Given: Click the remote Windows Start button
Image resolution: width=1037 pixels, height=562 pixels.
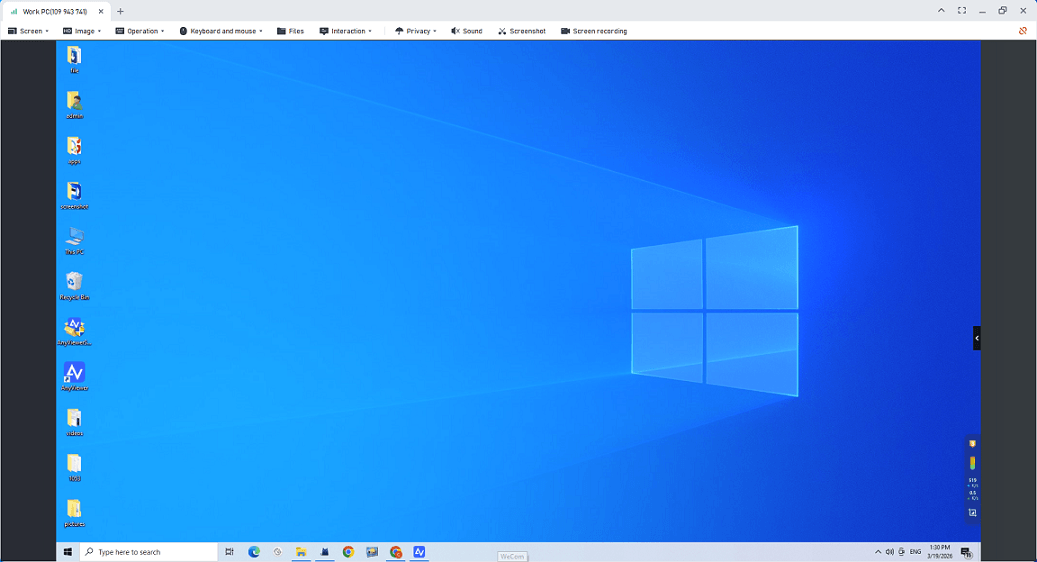Looking at the screenshot, I should pos(68,552).
